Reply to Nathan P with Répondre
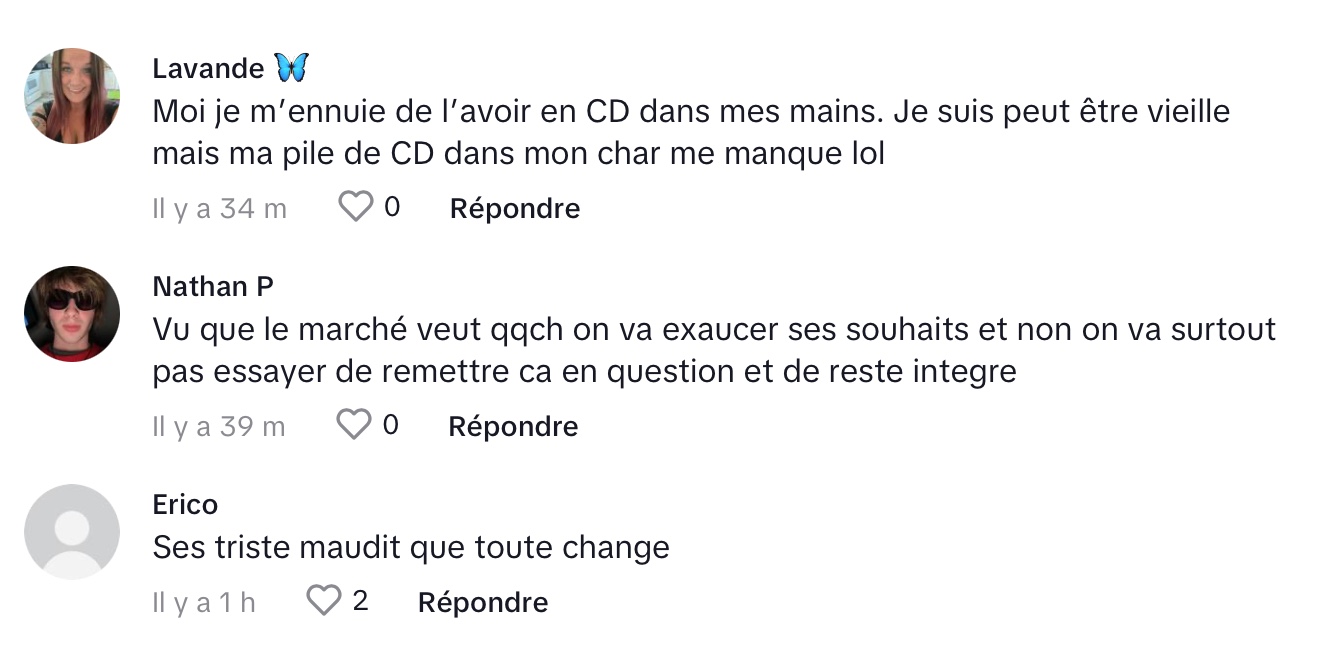 point(513,426)
